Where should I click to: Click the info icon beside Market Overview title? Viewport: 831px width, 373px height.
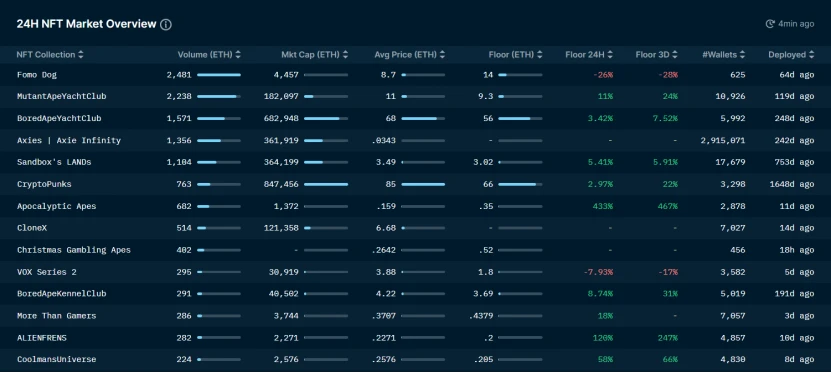click(166, 24)
